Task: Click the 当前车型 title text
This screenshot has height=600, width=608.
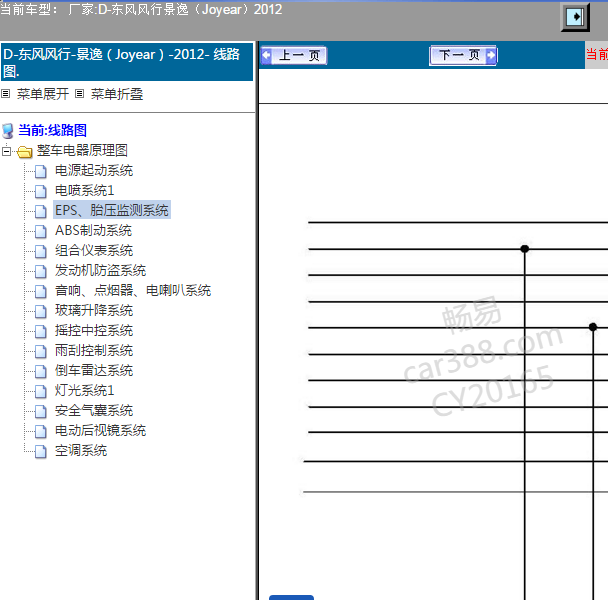Action: (x=141, y=9)
